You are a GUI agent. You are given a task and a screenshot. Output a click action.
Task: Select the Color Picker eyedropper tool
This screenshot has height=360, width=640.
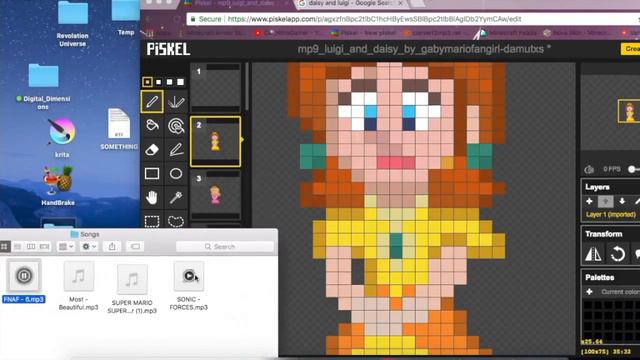point(176,198)
